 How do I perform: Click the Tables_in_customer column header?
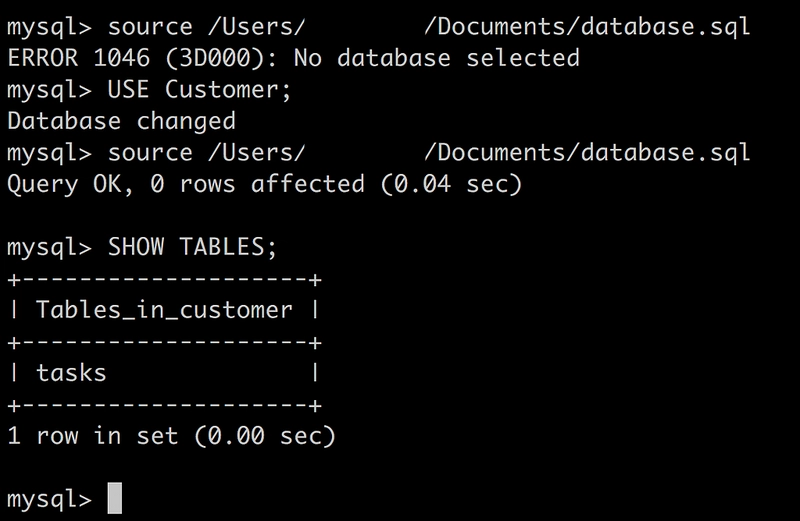(x=164, y=310)
